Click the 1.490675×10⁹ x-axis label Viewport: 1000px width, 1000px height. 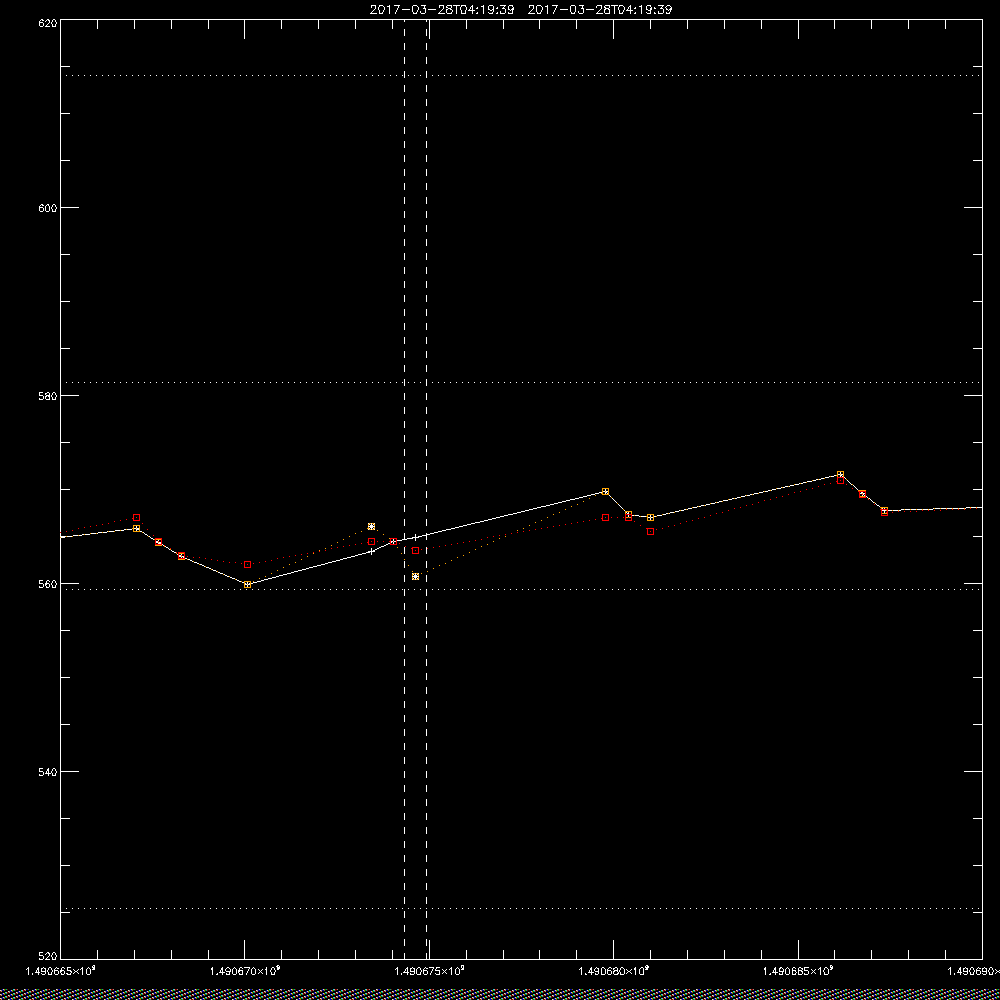point(429,971)
